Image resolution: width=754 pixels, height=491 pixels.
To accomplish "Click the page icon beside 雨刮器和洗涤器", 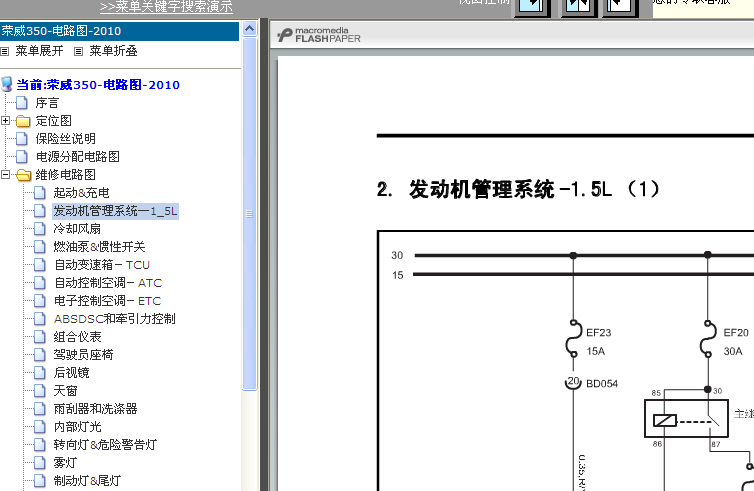I will coord(40,409).
